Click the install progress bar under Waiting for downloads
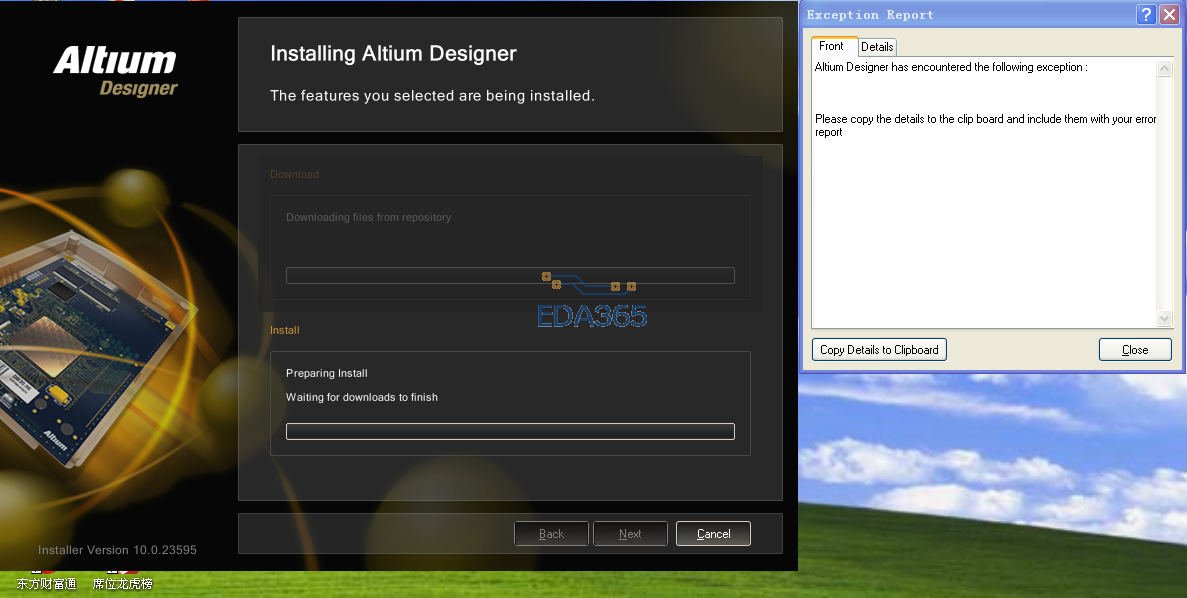 point(509,431)
